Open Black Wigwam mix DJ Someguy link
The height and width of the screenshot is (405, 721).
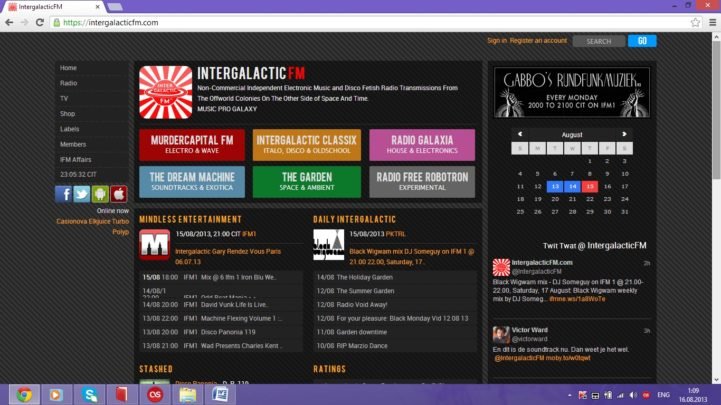(412, 257)
